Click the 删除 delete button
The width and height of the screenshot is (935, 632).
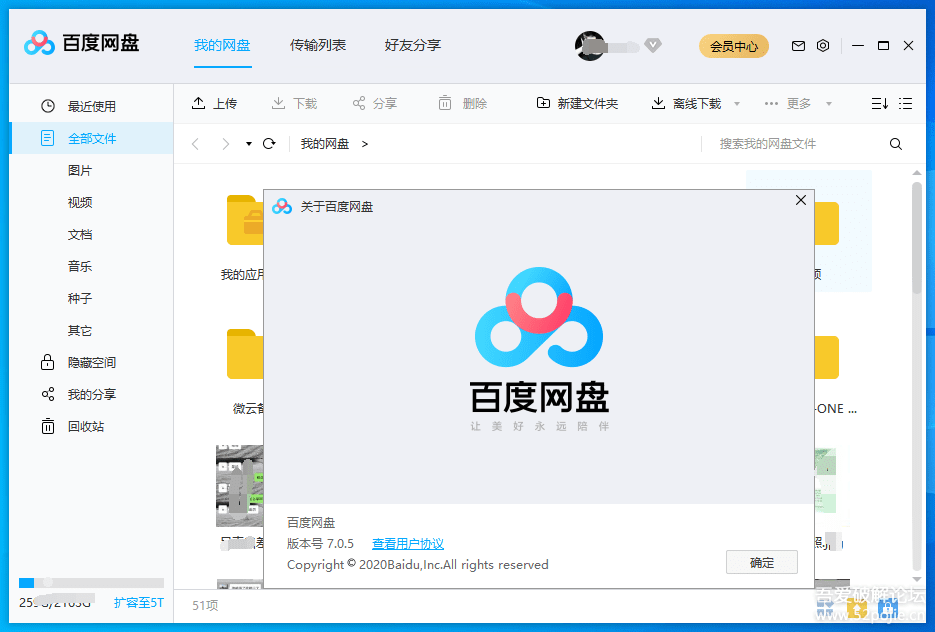click(463, 104)
